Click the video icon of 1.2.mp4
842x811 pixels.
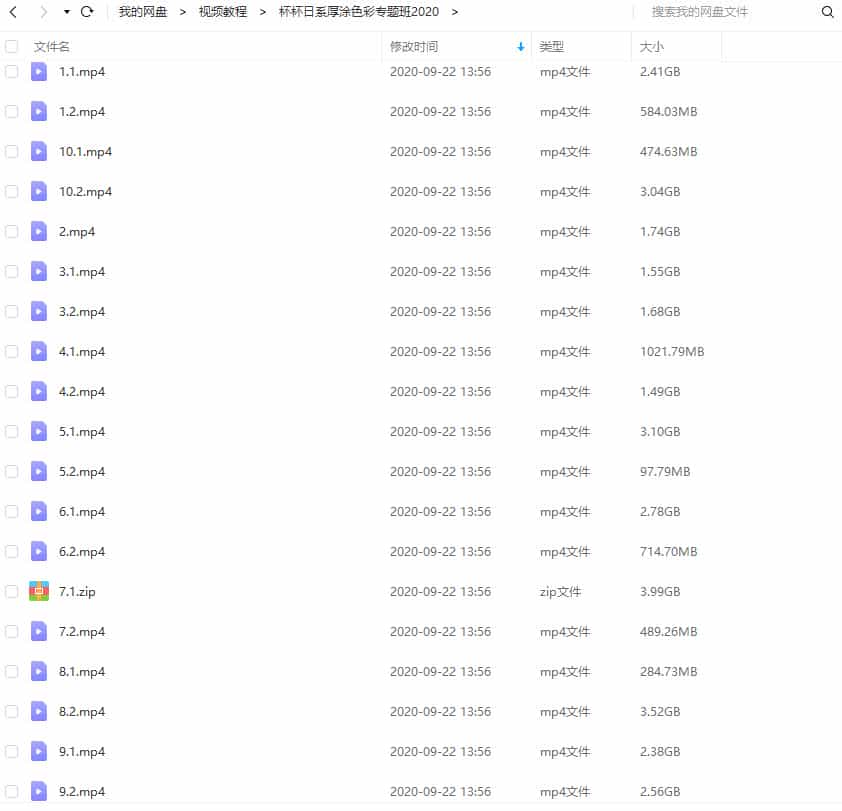(x=39, y=112)
